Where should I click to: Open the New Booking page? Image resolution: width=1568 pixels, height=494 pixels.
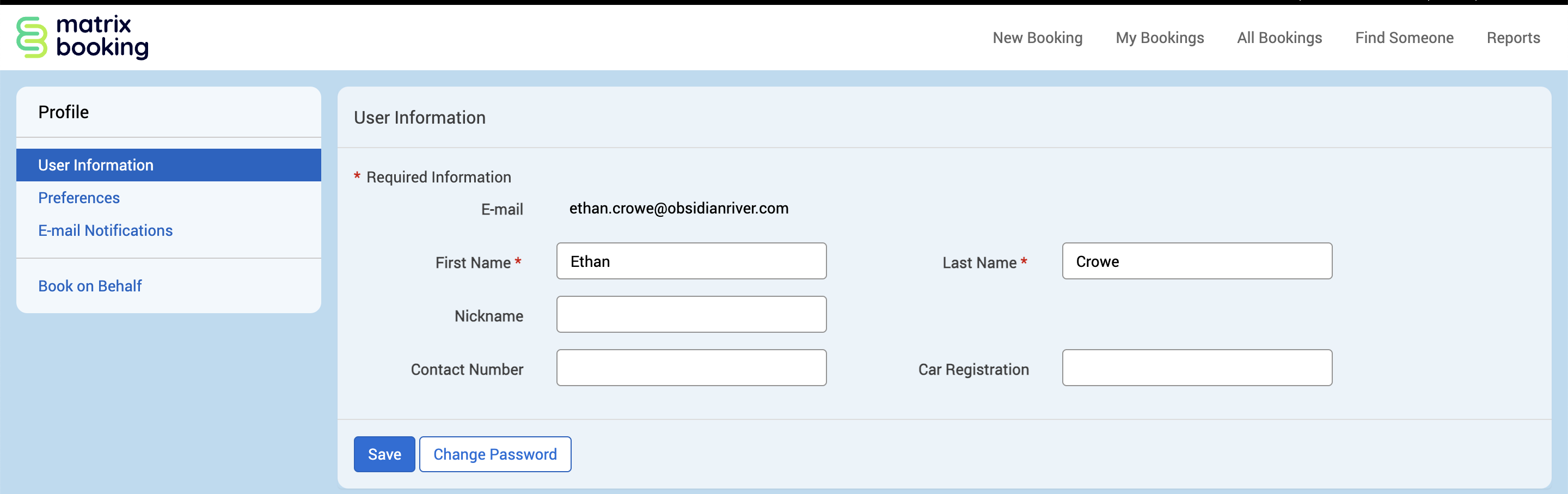pyautogui.click(x=1037, y=38)
